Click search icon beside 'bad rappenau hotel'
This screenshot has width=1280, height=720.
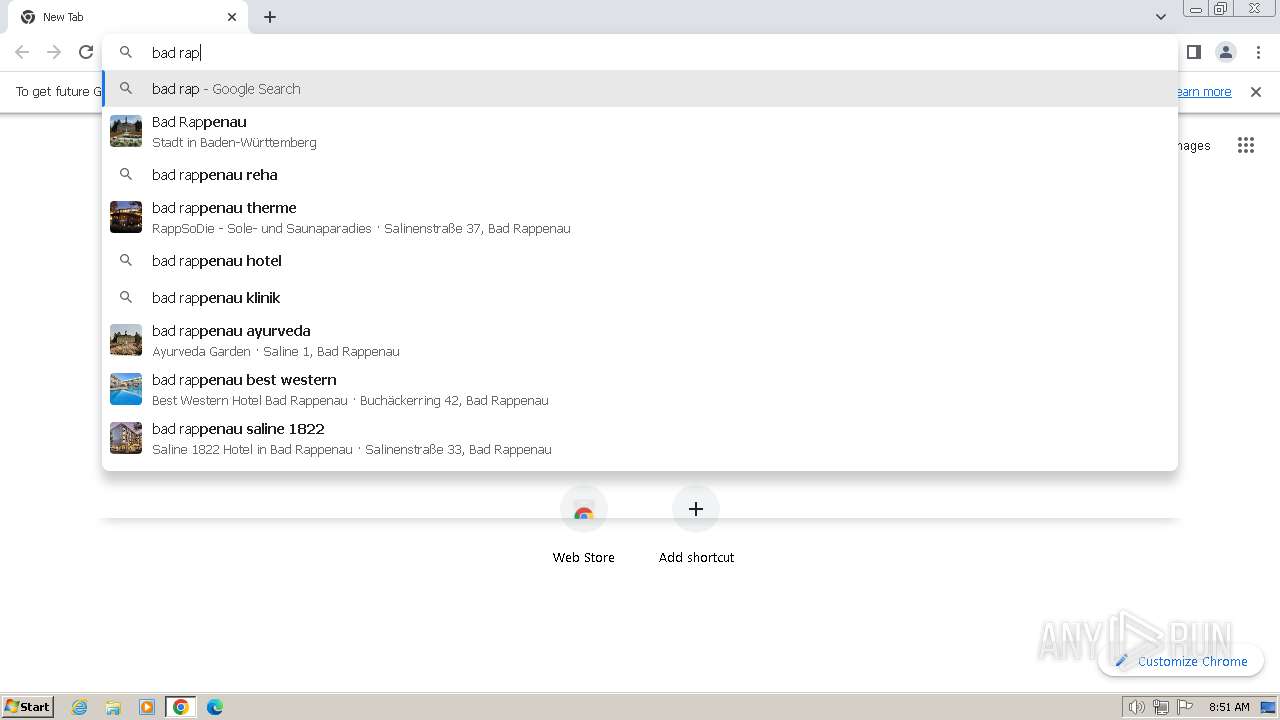[126, 261]
